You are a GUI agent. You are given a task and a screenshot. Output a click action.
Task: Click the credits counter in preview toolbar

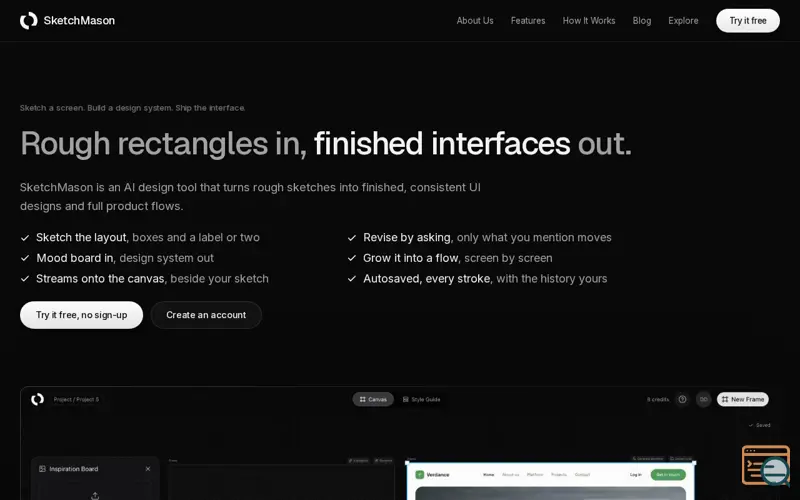(x=658, y=399)
